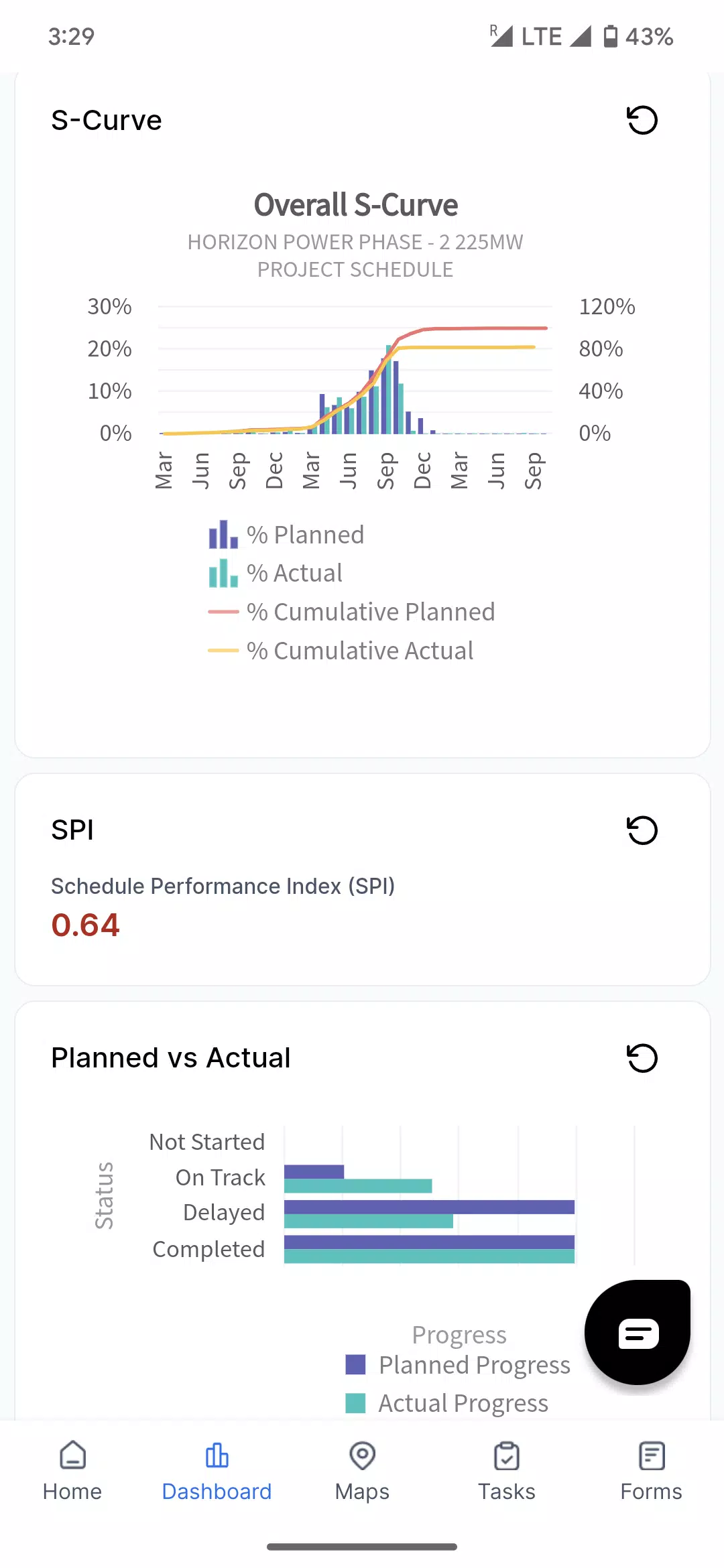The image size is (724, 1568).
Task: Refresh the Planned vs Actual card
Action: 642,1058
